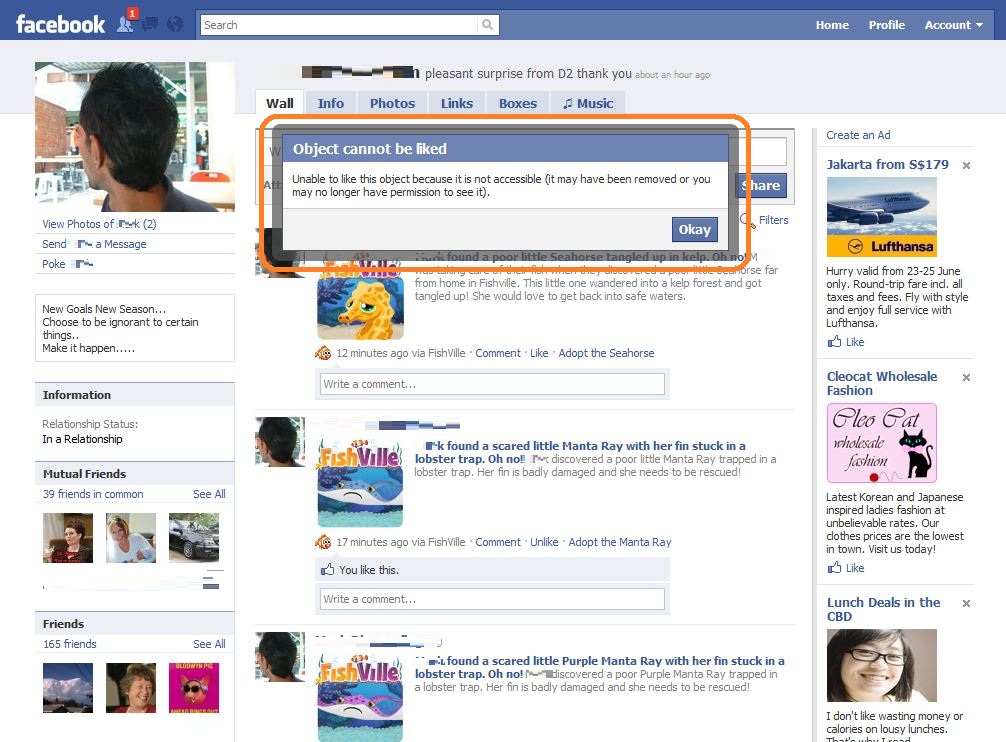Click thumbs-up icon under Cleocat ad
Screen dimensions: 1006x742
coord(834,567)
